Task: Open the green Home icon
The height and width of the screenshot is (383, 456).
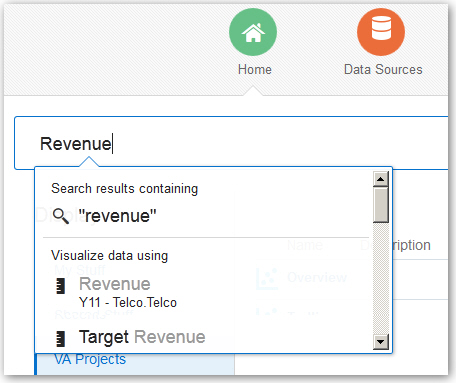Action: (x=253, y=32)
